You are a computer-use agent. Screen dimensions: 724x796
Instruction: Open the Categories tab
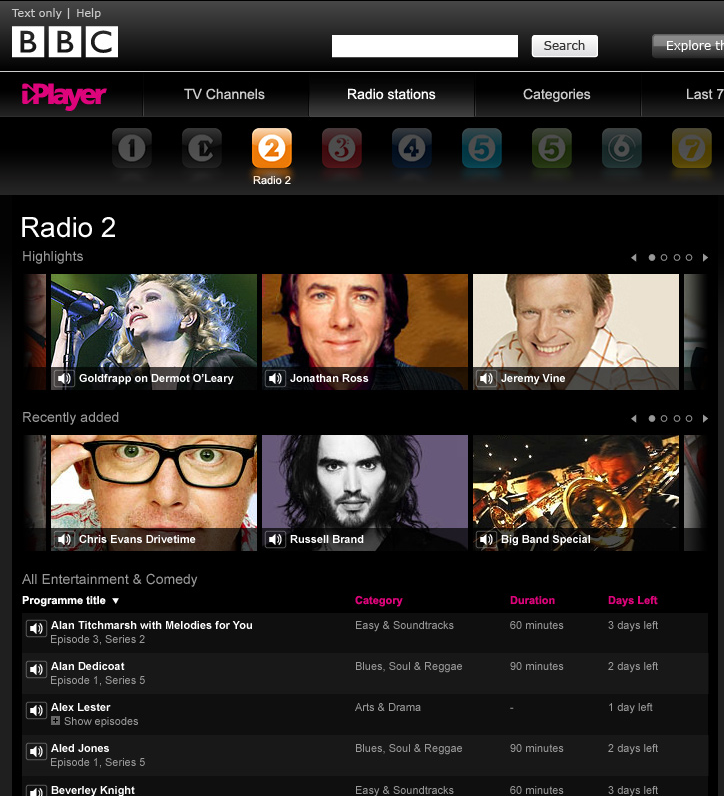556,95
